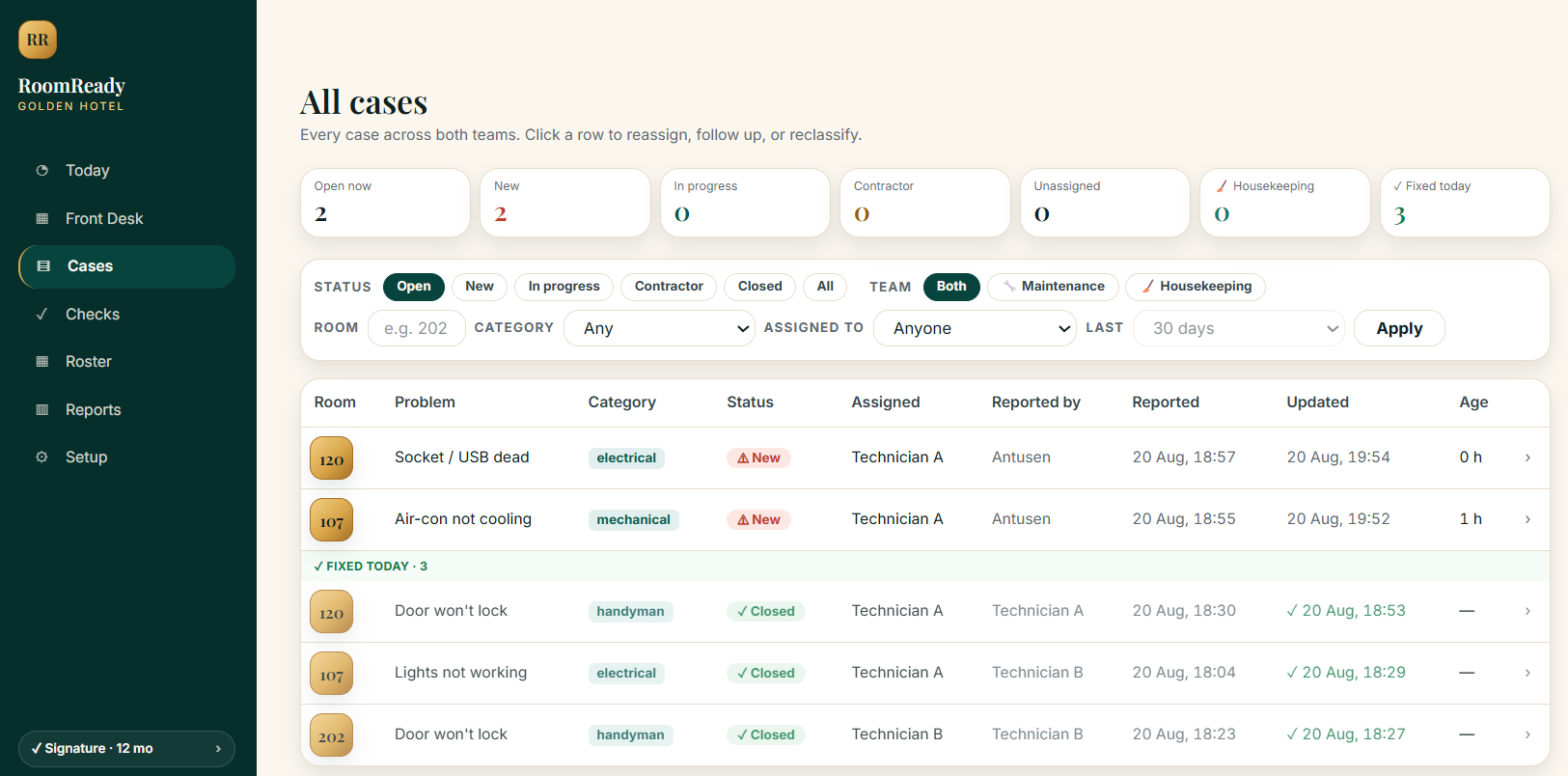Screen dimensions: 1568x776
Task: Click the RR RoomReady logo badge
Action: 38,40
